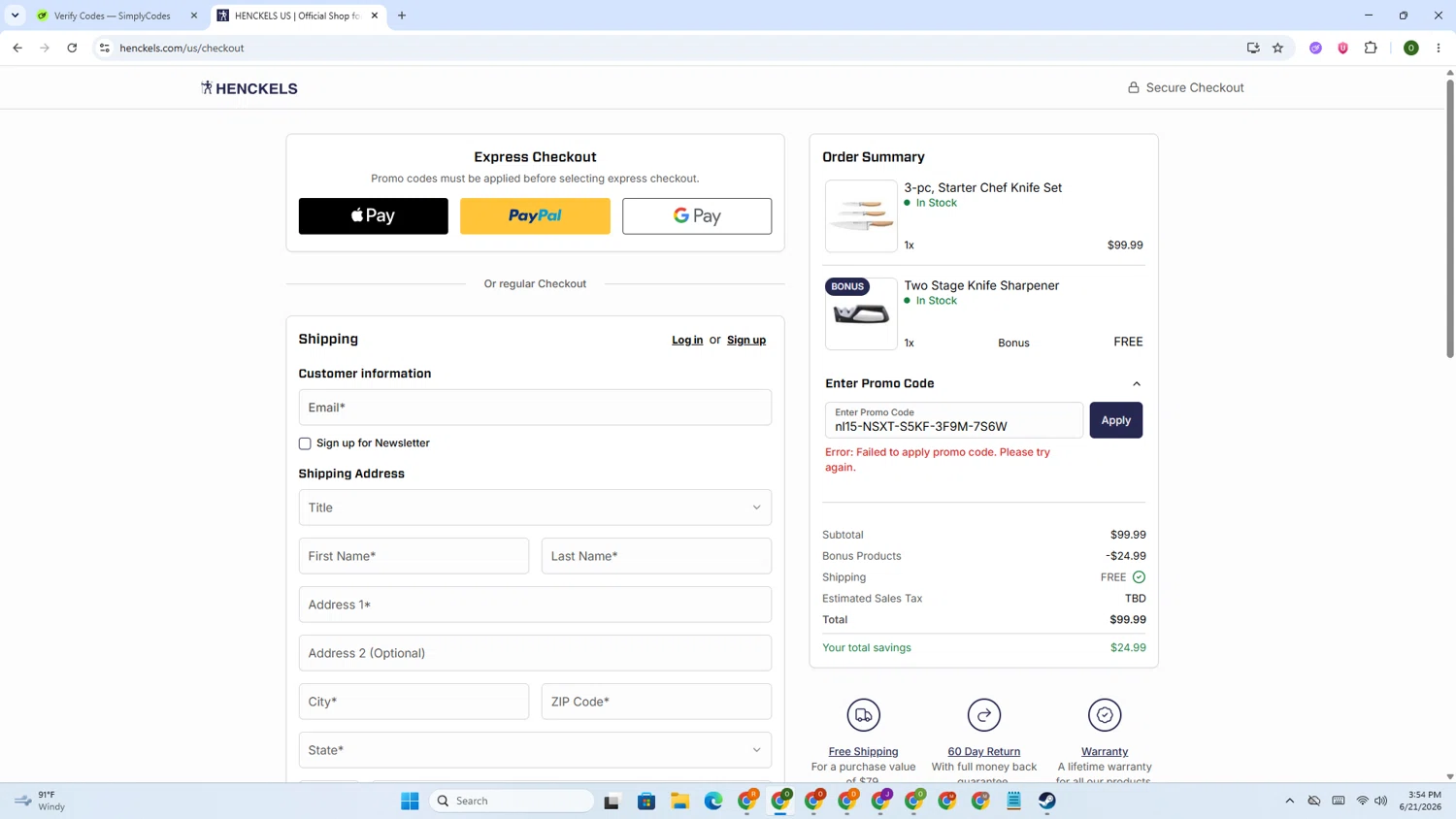Screen dimensions: 1456x819
Task: Open Notepad from the taskbar
Action: tap(1013, 801)
